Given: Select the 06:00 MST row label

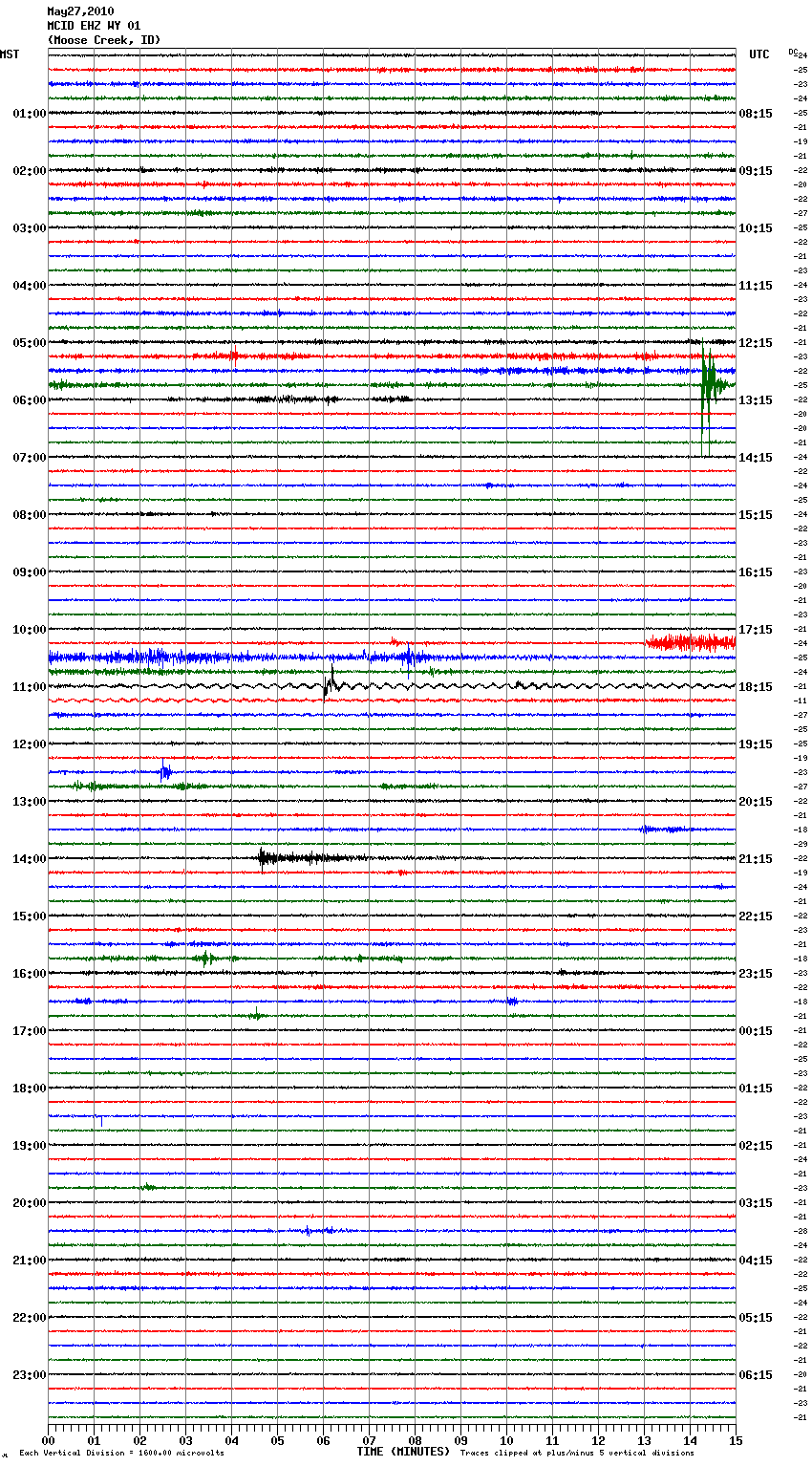Looking at the screenshot, I should pos(29,400).
